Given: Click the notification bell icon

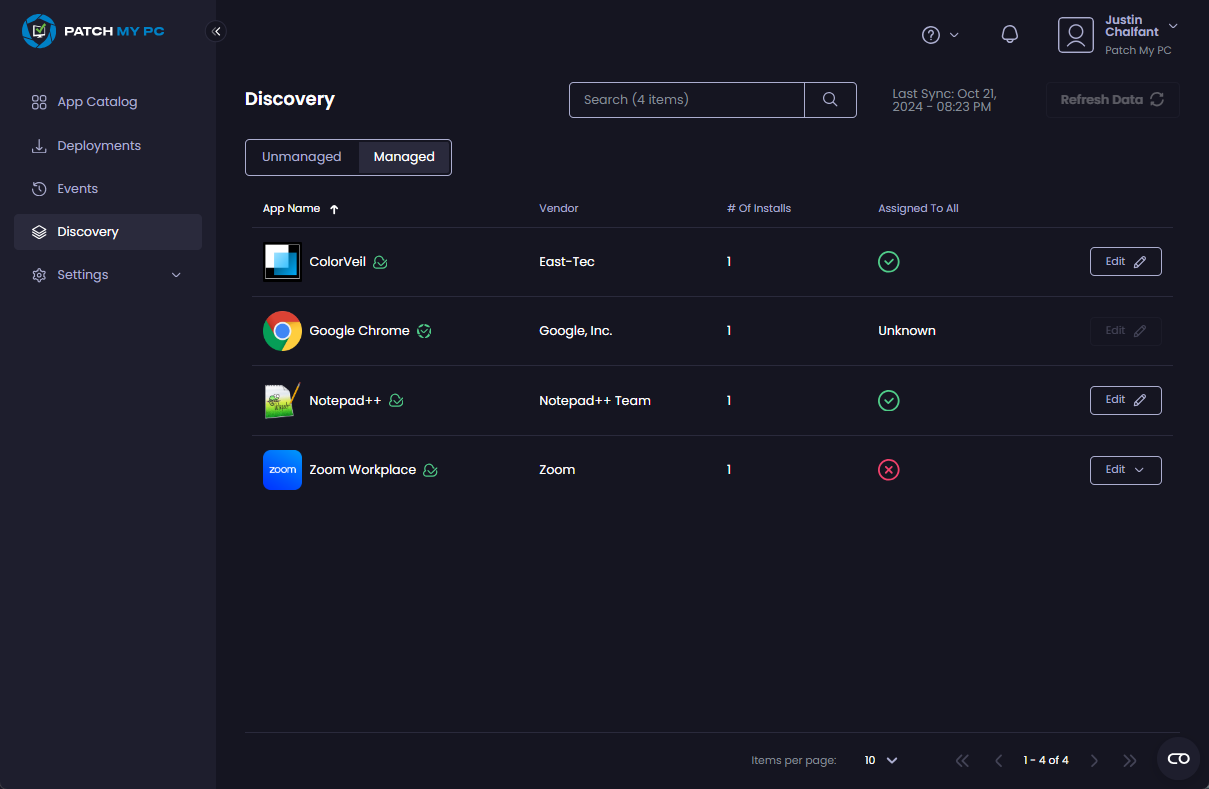Looking at the screenshot, I should click(1010, 34).
